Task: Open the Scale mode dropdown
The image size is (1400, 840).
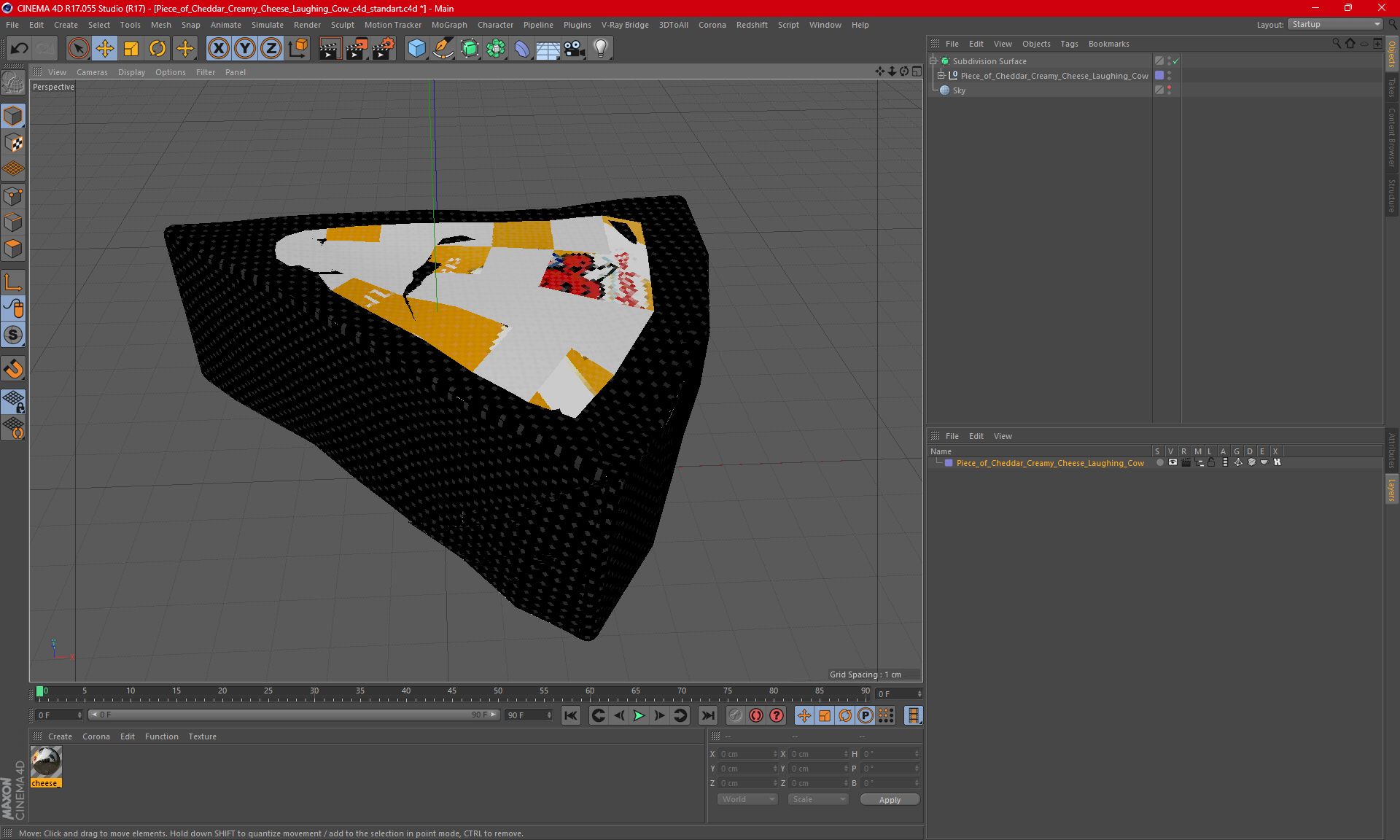Action: pyautogui.click(x=819, y=799)
